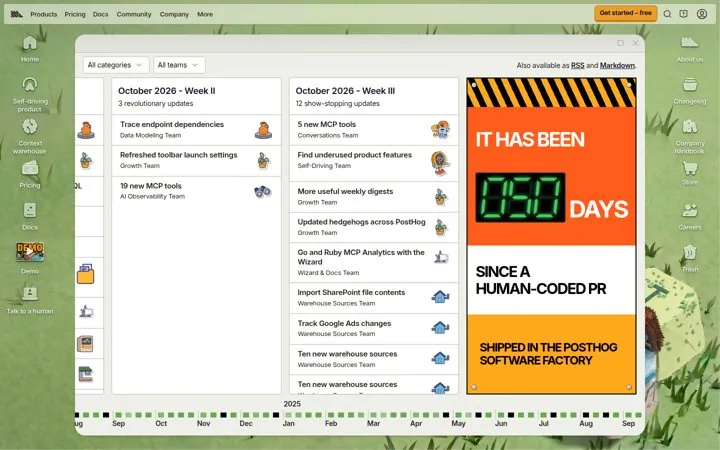This screenshot has width=720, height=450.
Task: Open the Context warehouse icon
Action: [30, 136]
